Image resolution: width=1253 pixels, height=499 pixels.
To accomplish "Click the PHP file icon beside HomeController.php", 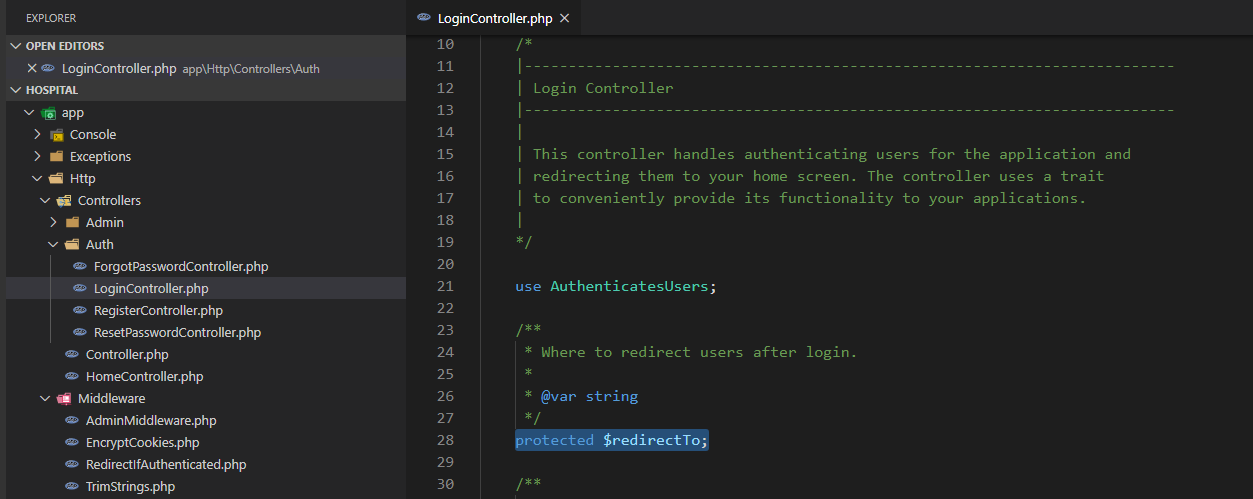I will (72, 377).
